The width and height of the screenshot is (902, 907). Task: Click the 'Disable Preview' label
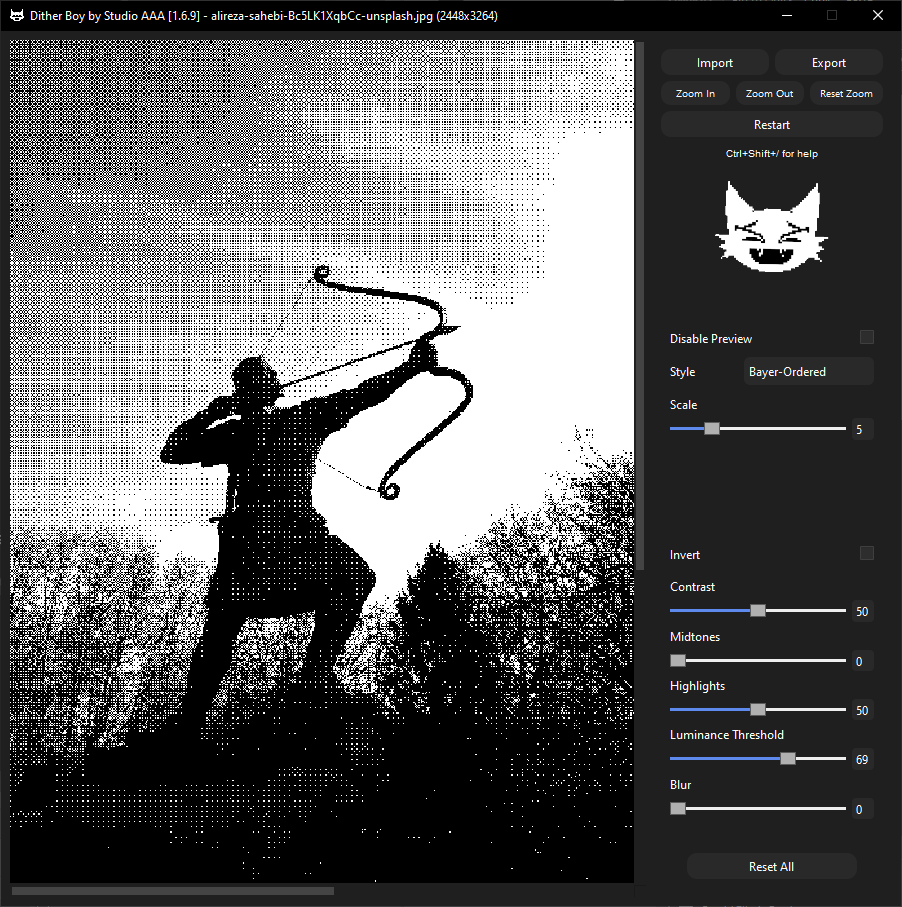click(x=710, y=339)
